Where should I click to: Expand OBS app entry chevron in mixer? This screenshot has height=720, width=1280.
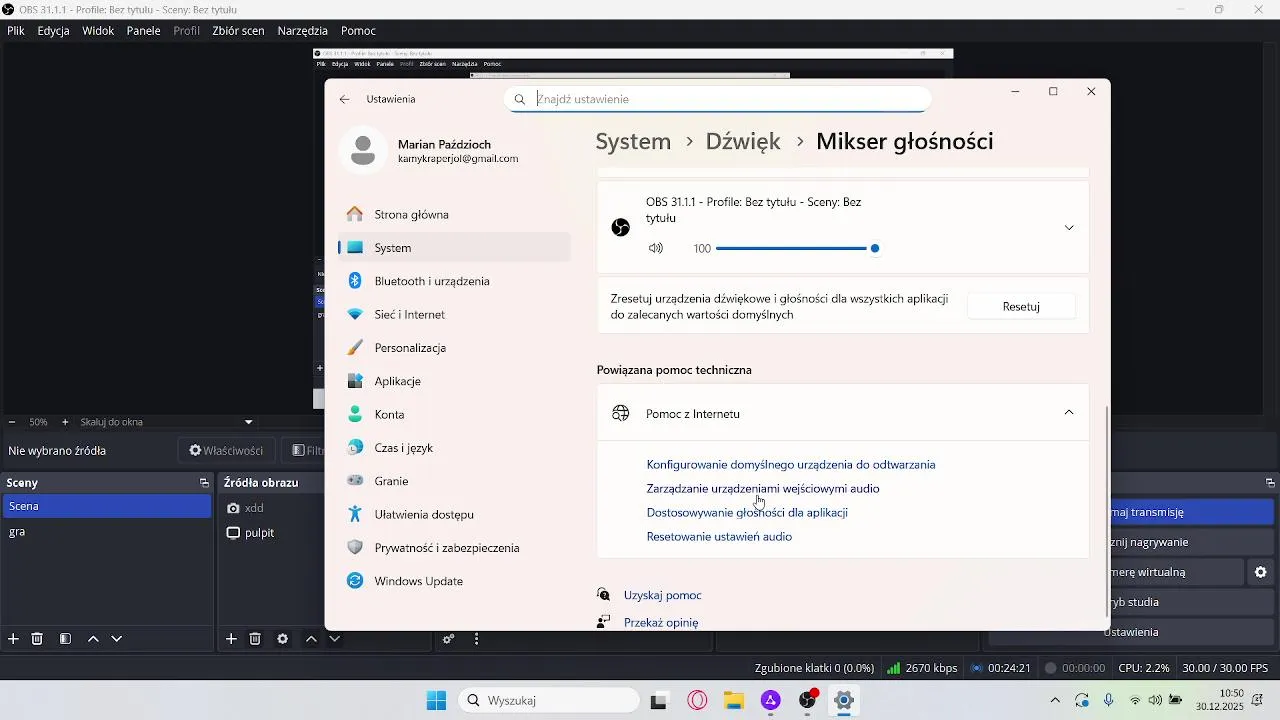(1069, 228)
